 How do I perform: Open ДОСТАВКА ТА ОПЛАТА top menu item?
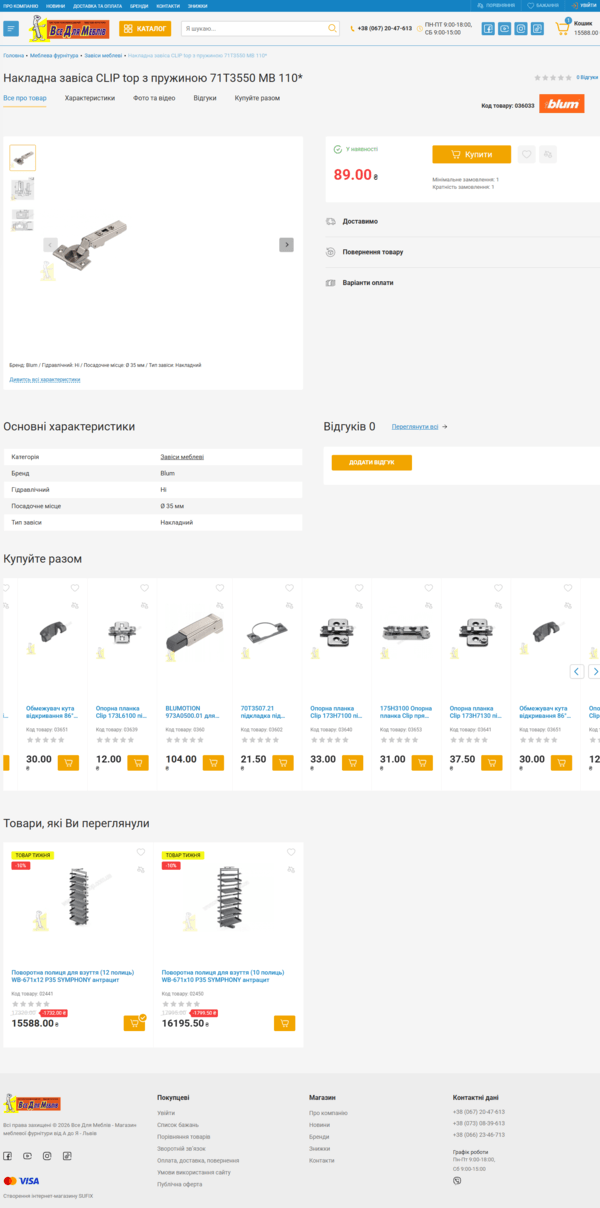pyautogui.click(x=98, y=5)
